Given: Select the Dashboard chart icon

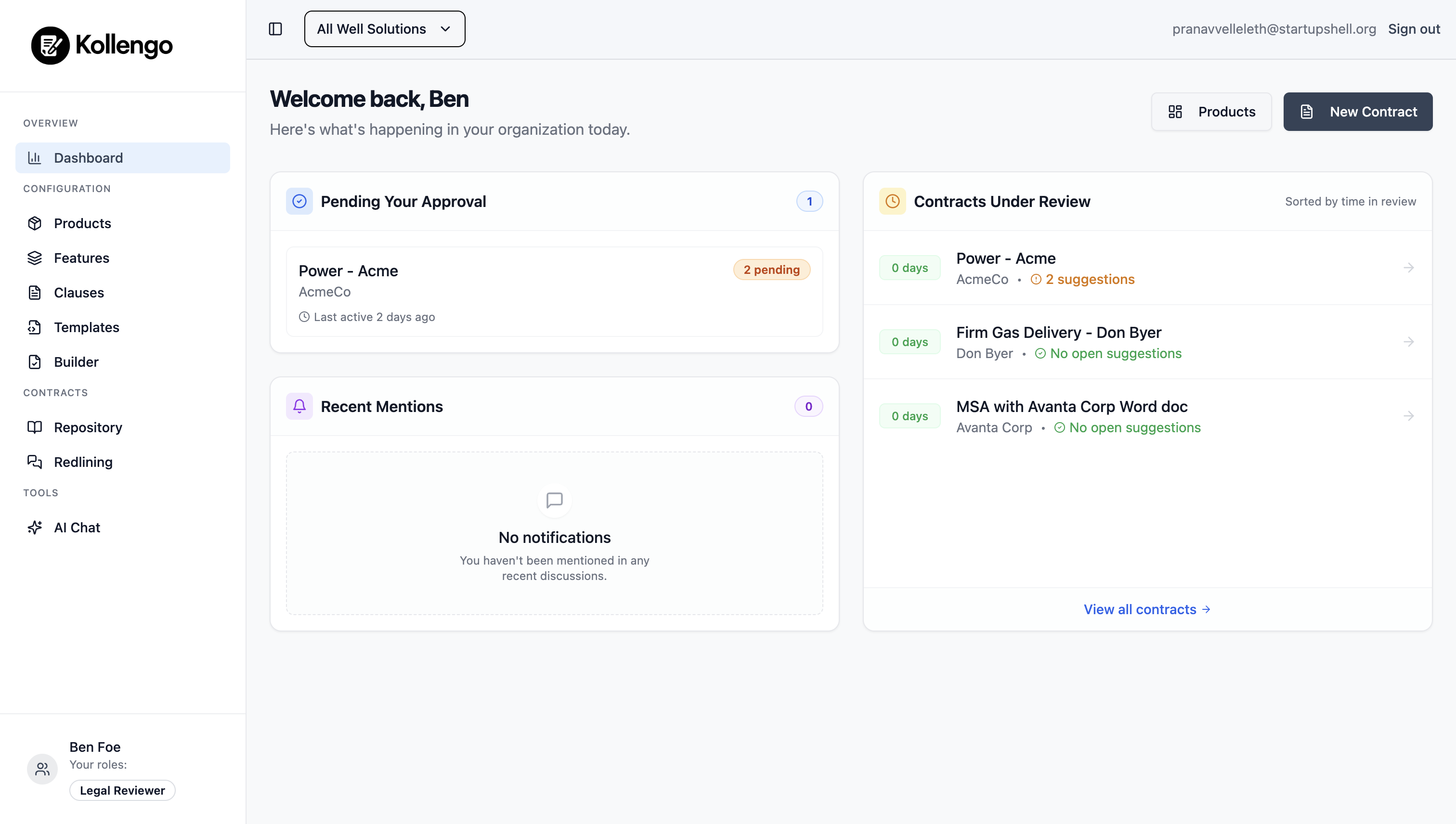Looking at the screenshot, I should 35,158.
